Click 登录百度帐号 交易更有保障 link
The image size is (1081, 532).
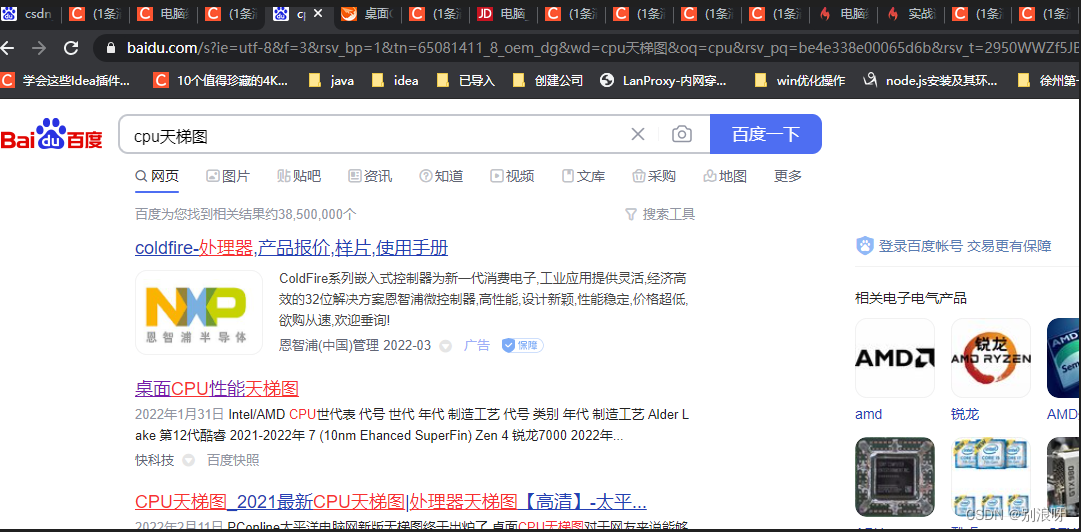pyautogui.click(x=965, y=246)
